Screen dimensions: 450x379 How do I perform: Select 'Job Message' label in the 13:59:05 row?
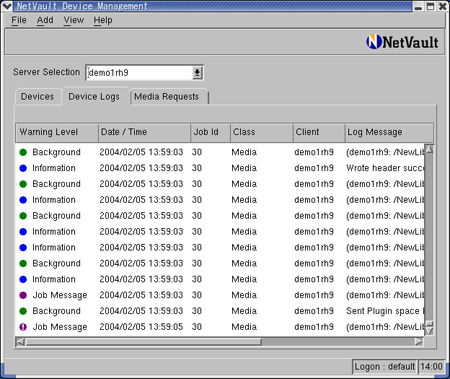60,327
